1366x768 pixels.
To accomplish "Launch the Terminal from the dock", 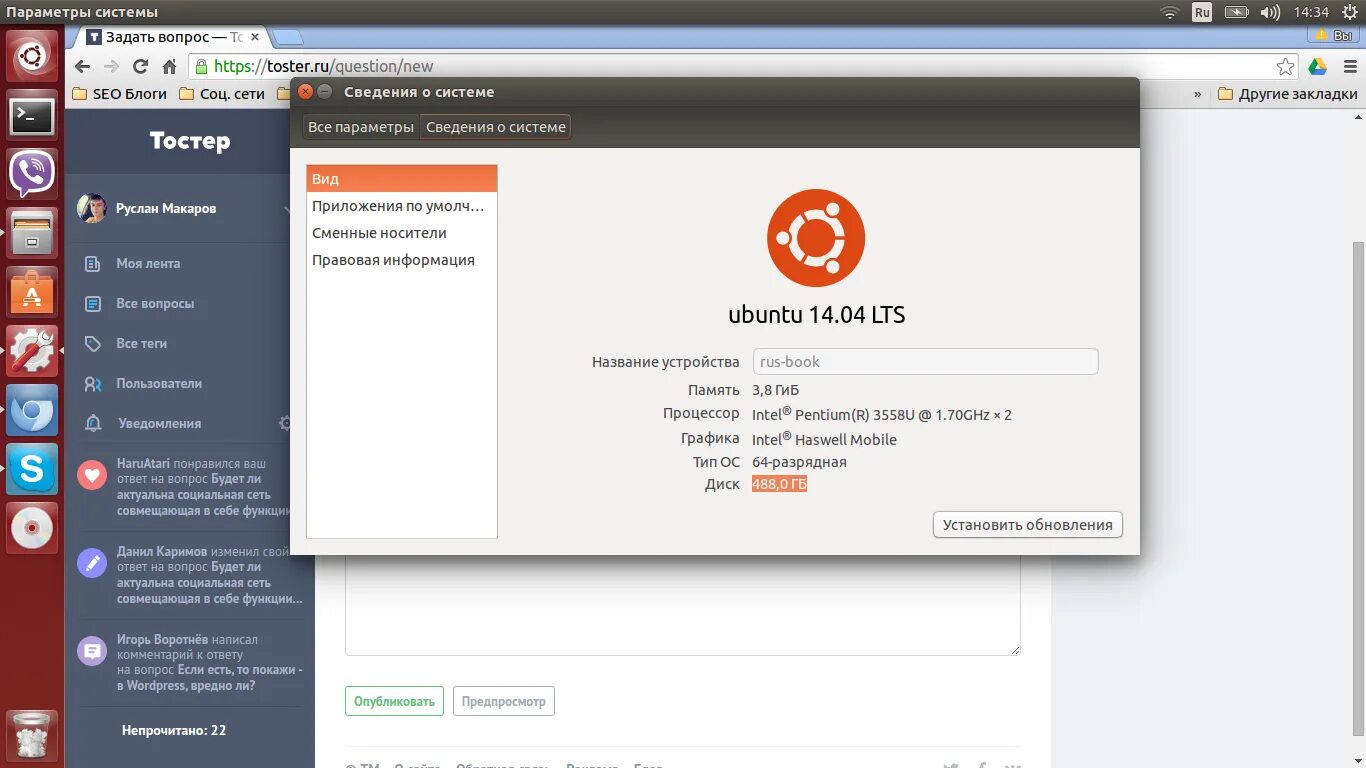I will (x=33, y=116).
